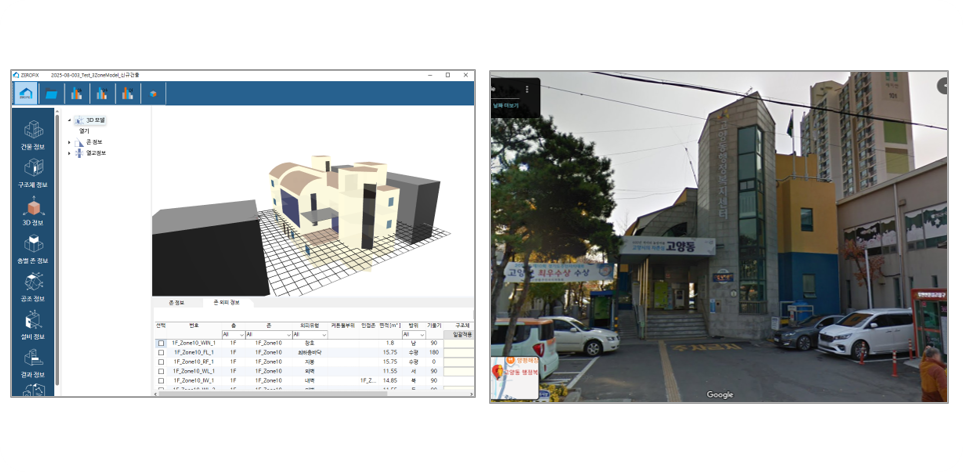Expand the 열교정보 tree node arrow

(69, 153)
